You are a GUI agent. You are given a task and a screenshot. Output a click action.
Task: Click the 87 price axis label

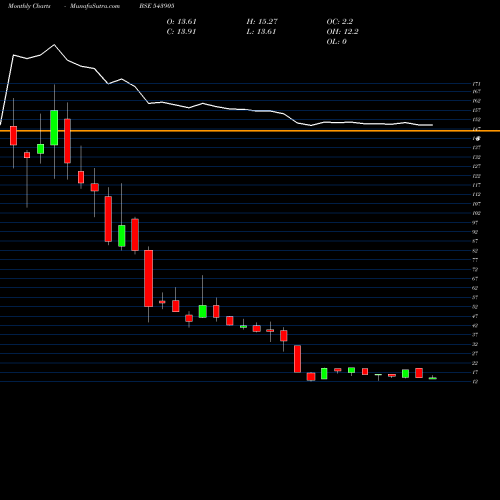click(x=475, y=241)
